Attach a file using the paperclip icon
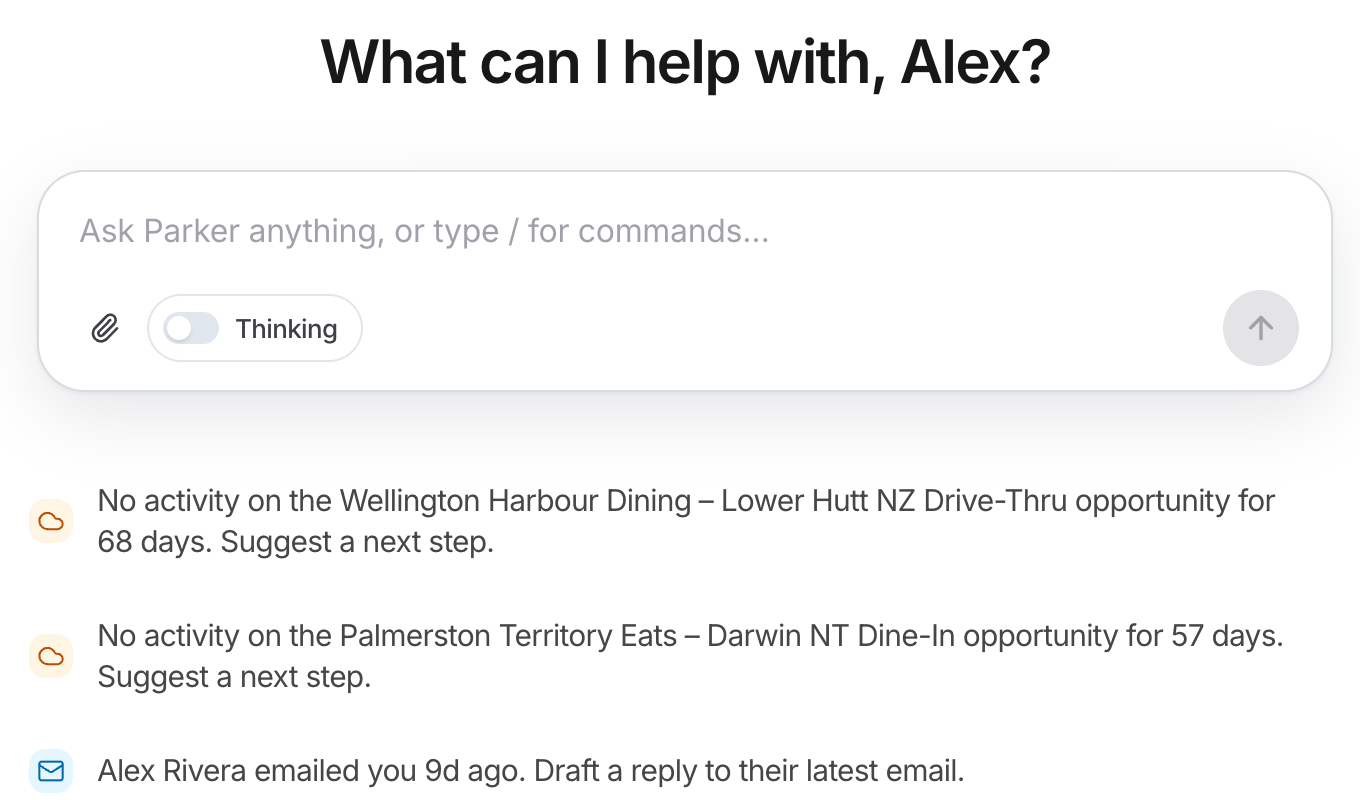The width and height of the screenshot is (1360, 800). click(x=105, y=328)
